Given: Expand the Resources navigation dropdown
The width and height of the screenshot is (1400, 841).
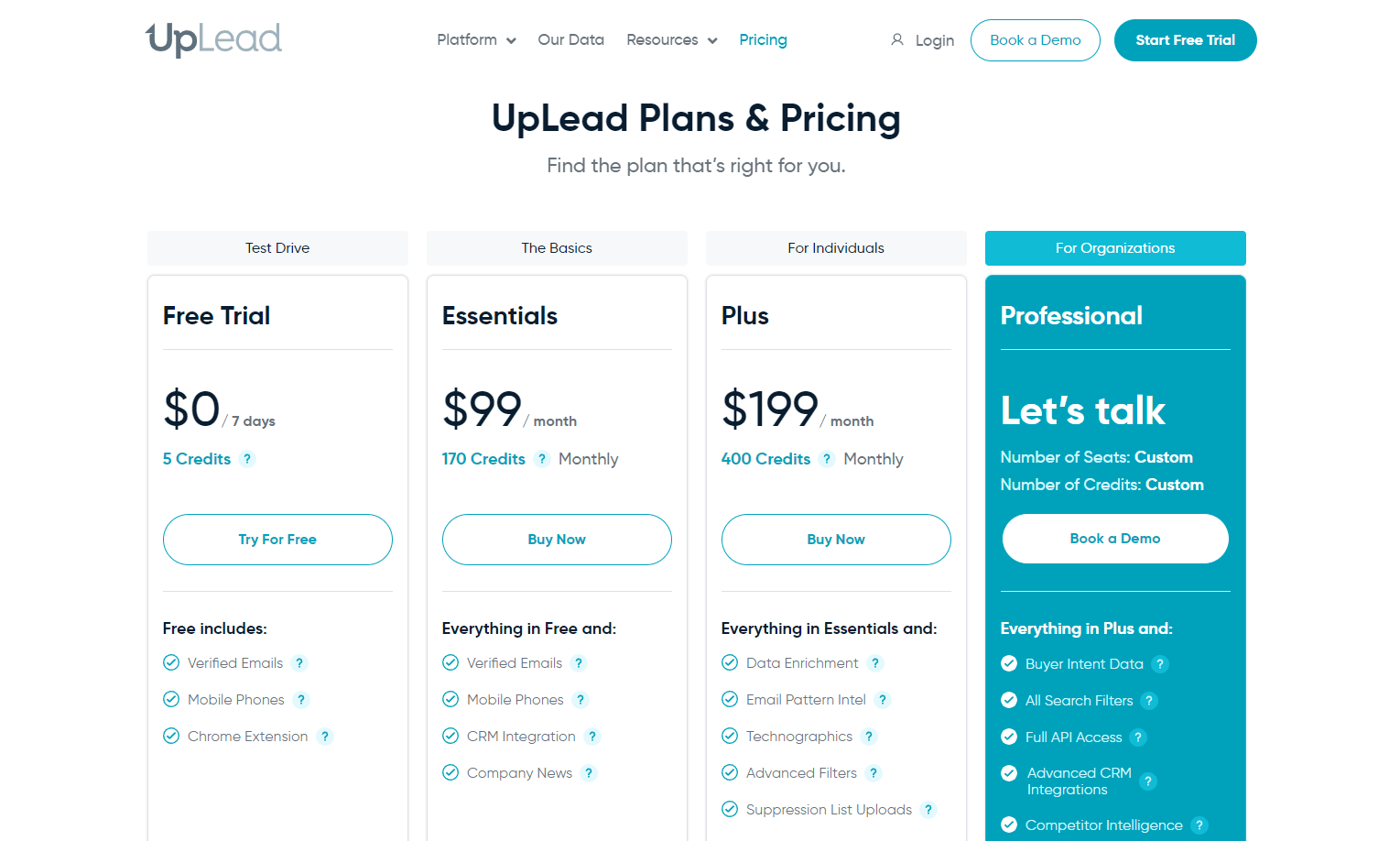Looking at the screenshot, I should pyautogui.click(x=671, y=40).
